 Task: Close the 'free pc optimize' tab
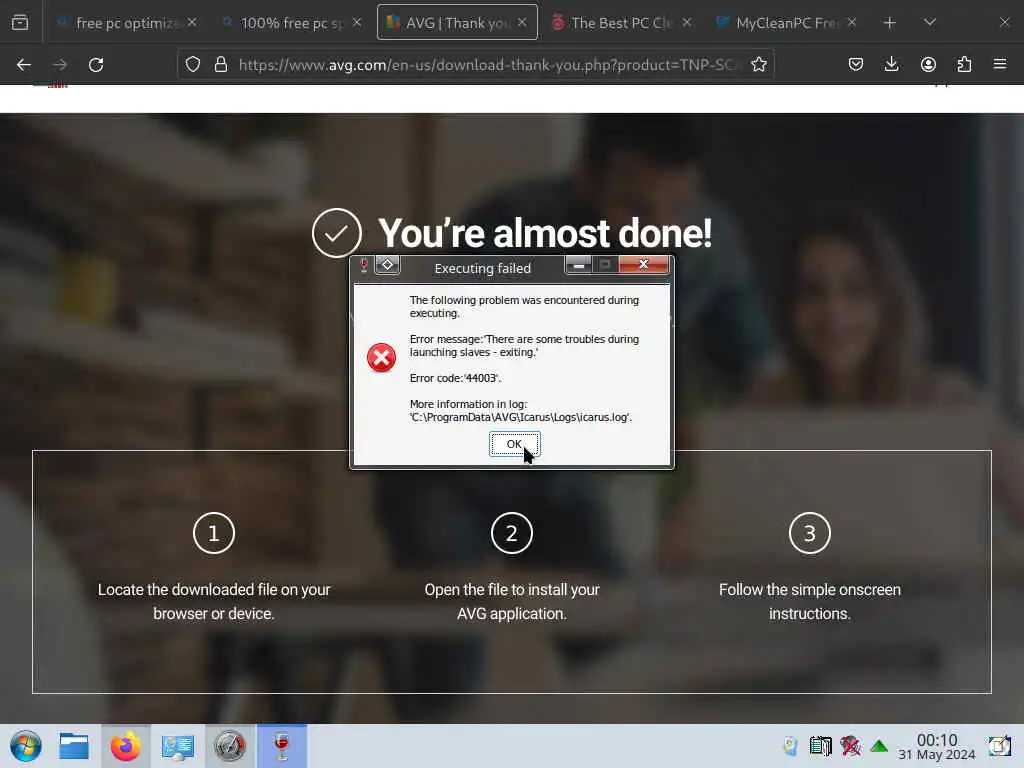click(x=192, y=22)
